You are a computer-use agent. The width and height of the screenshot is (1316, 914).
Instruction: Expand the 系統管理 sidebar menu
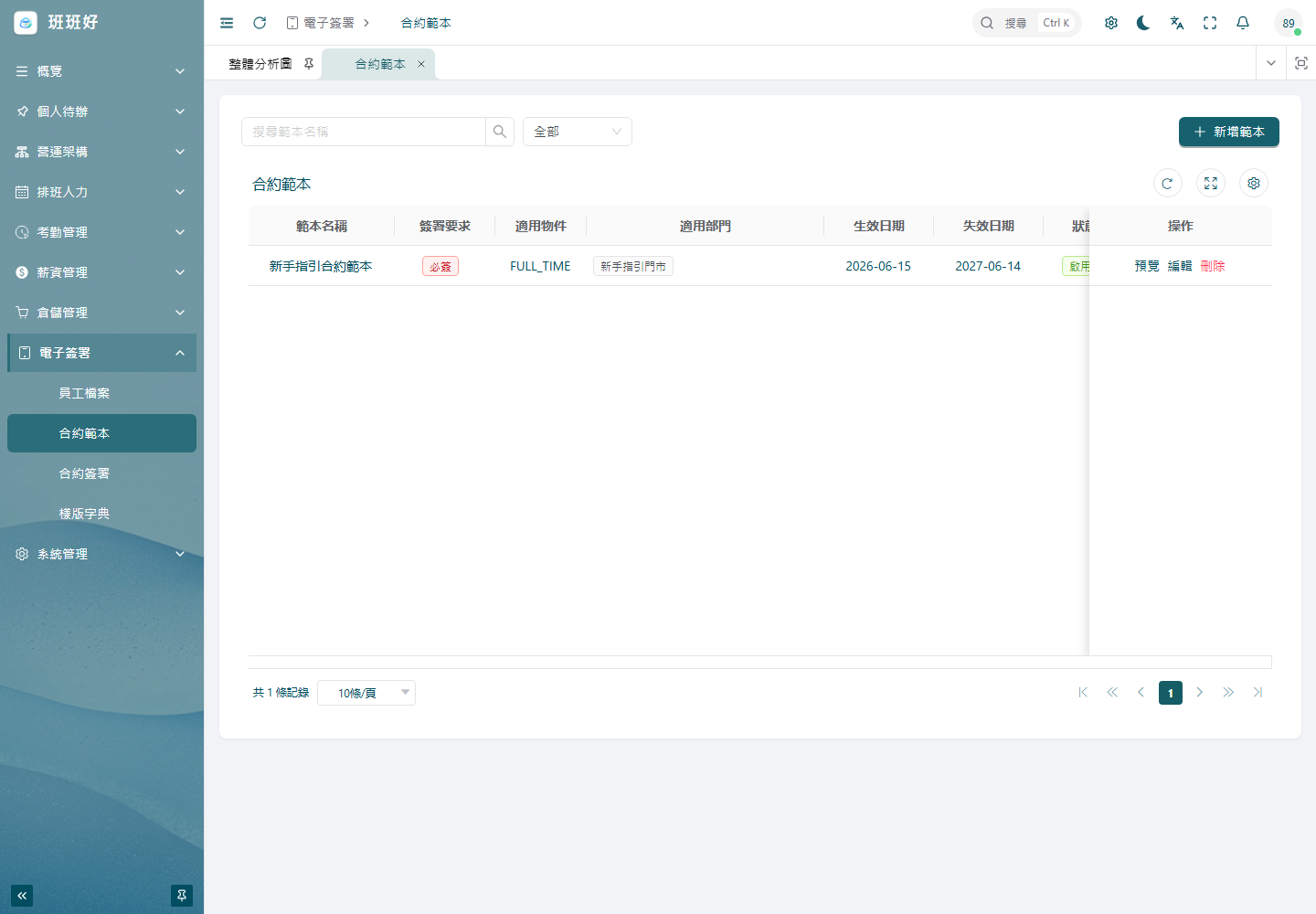tap(101, 554)
